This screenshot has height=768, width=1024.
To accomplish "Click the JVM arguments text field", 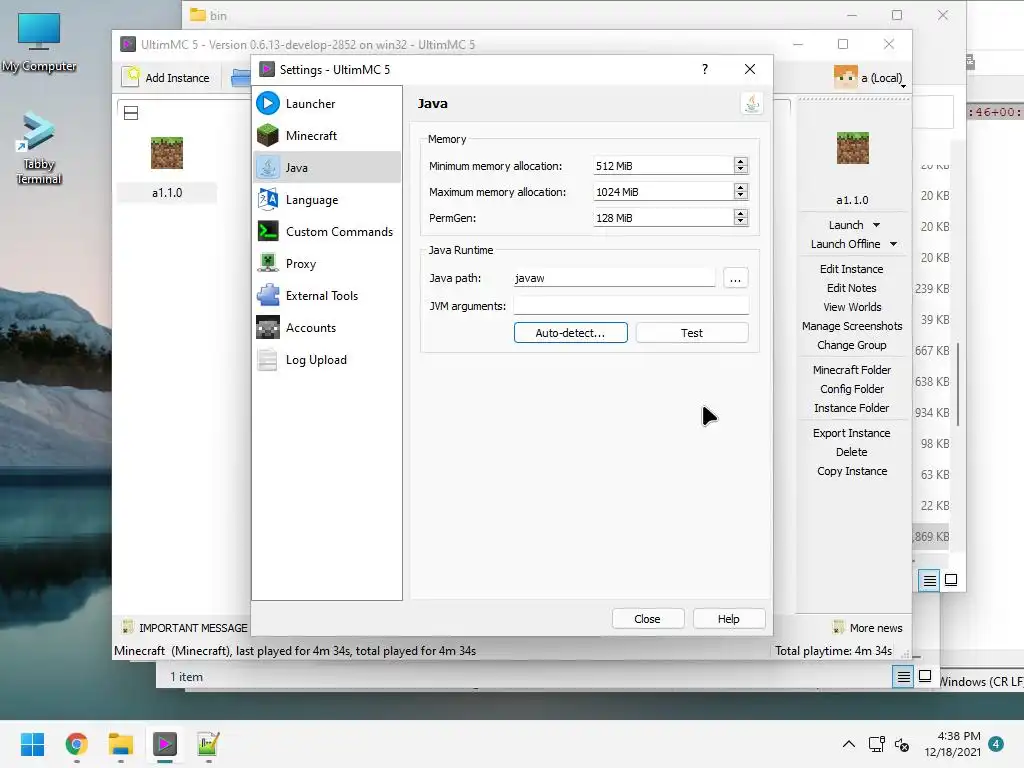I will (x=631, y=306).
